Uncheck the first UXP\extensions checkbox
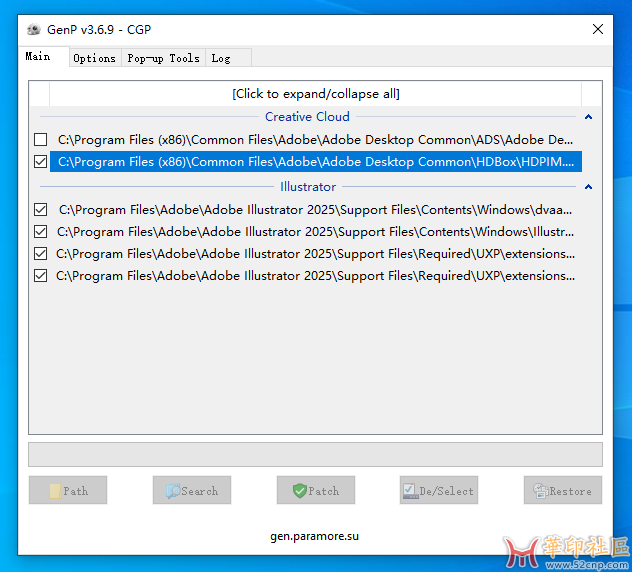The height and width of the screenshot is (572, 632). (40, 254)
